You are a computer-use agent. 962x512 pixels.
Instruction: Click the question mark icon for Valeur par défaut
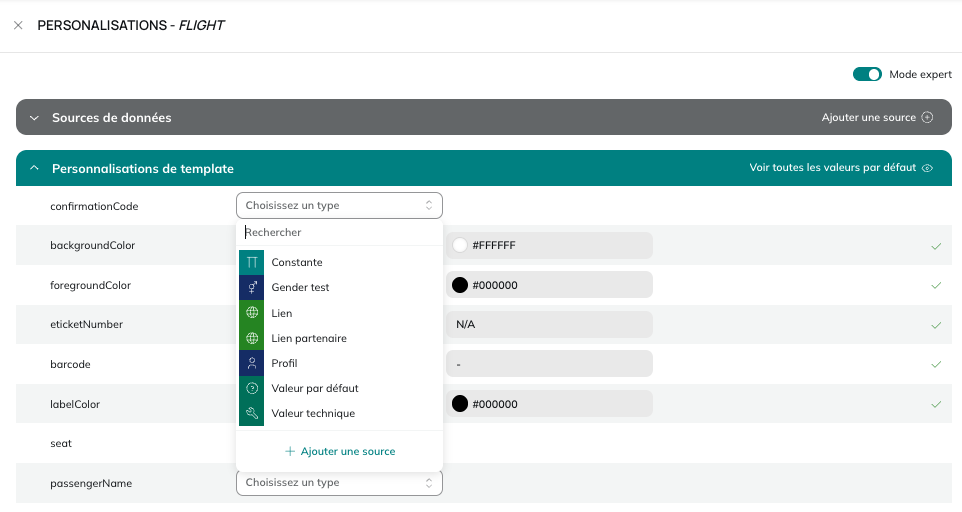point(252,388)
